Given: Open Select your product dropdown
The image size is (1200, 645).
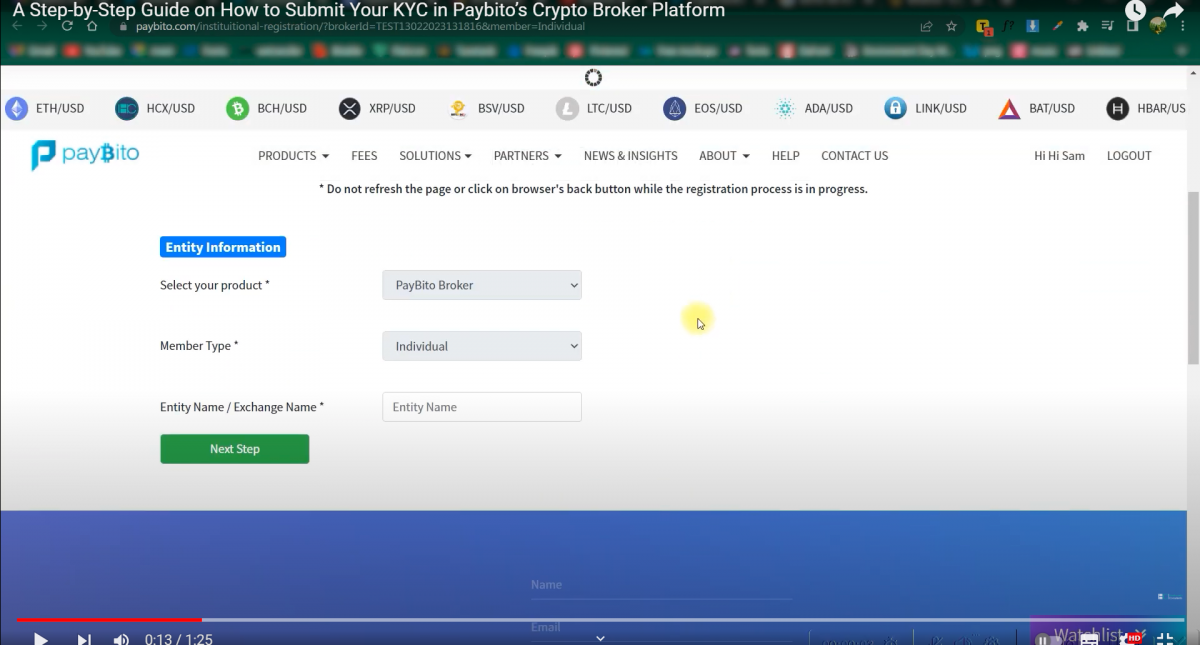Looking at the screenshot, I should click(482, 285).
